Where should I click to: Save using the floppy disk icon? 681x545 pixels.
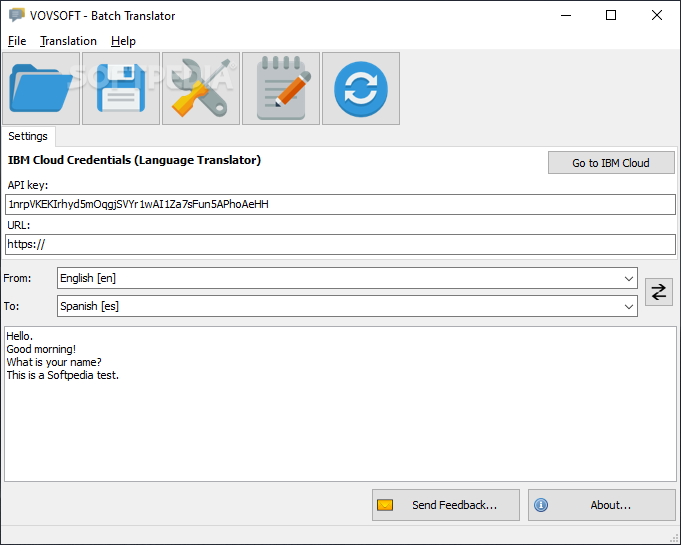pyautogui.click(x=121, y=89)
